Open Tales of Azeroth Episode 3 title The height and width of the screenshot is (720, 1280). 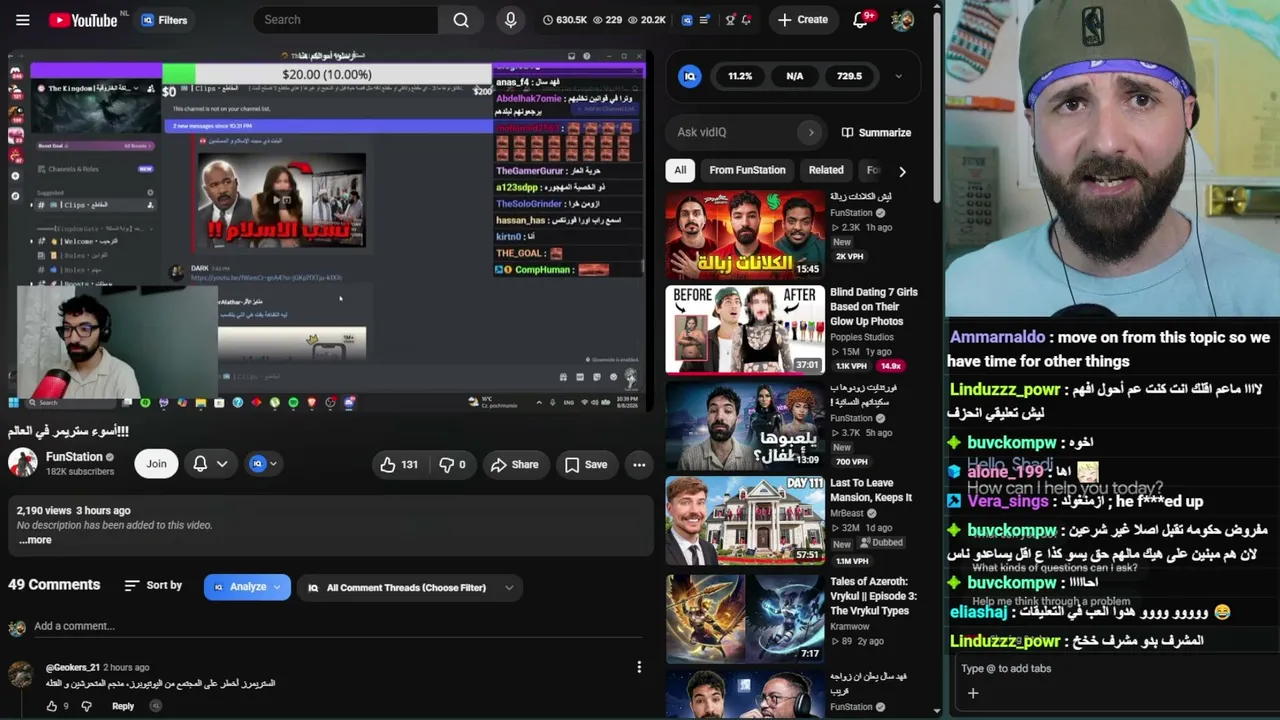click(873, 596)
